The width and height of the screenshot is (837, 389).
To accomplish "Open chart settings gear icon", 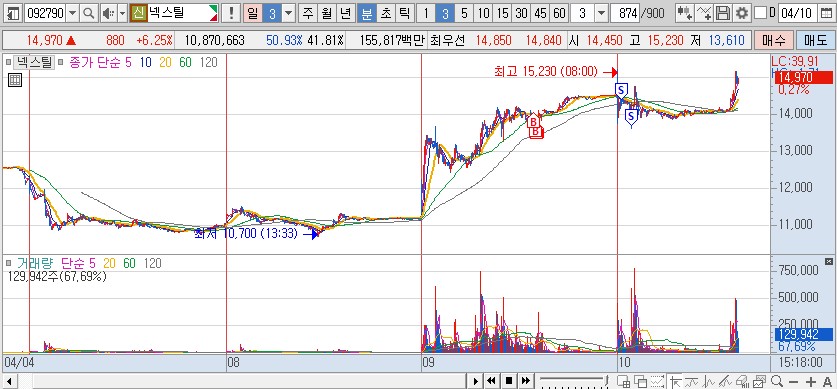I will point(741,13).
